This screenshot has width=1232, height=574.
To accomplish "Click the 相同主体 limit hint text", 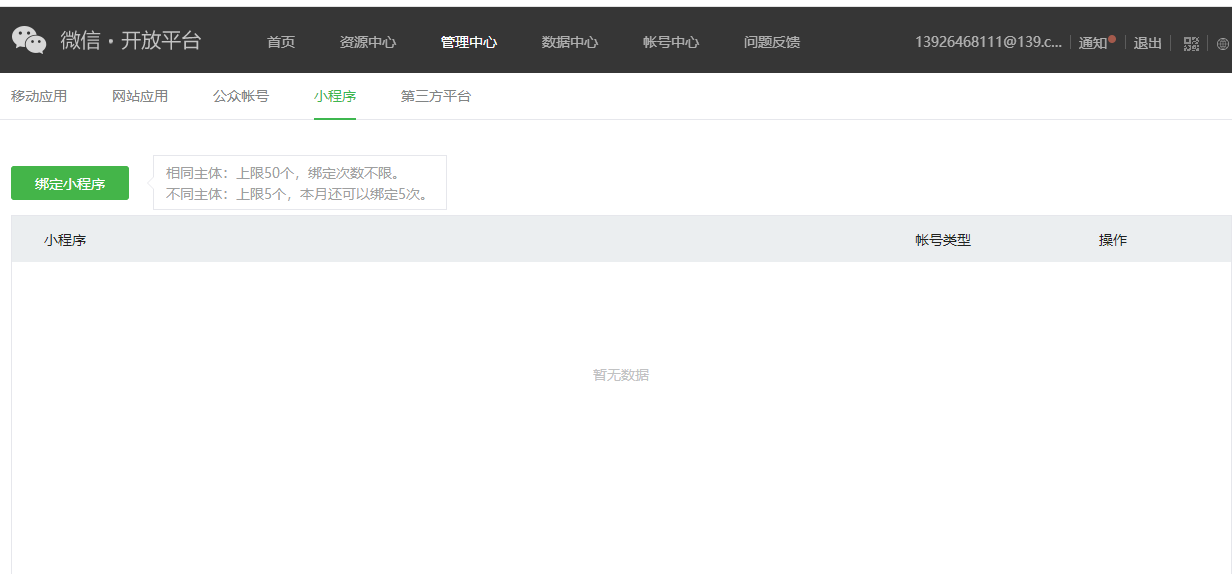I will tap(283, 173).
